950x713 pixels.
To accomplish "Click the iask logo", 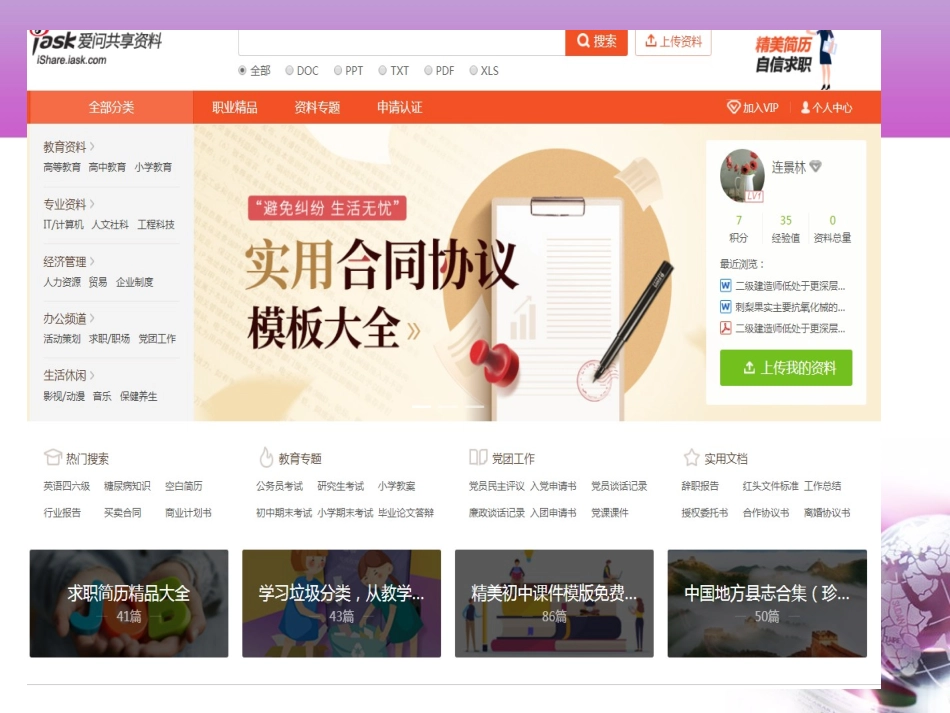I will click(x=97, y=47).
